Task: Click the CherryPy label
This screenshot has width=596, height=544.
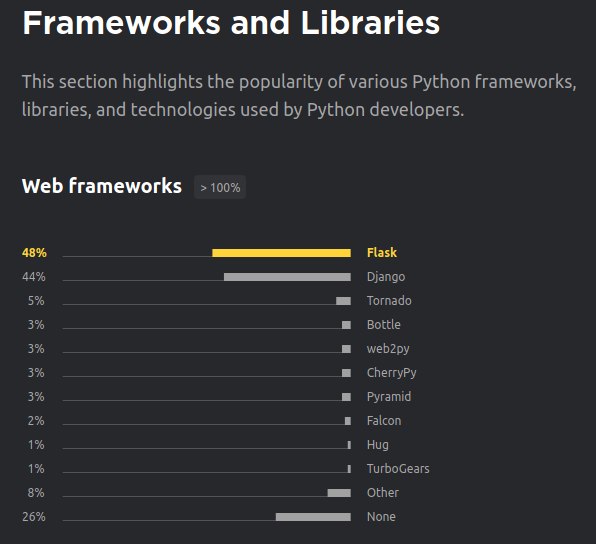Action: pyautogui.click(x=391, y=373)
